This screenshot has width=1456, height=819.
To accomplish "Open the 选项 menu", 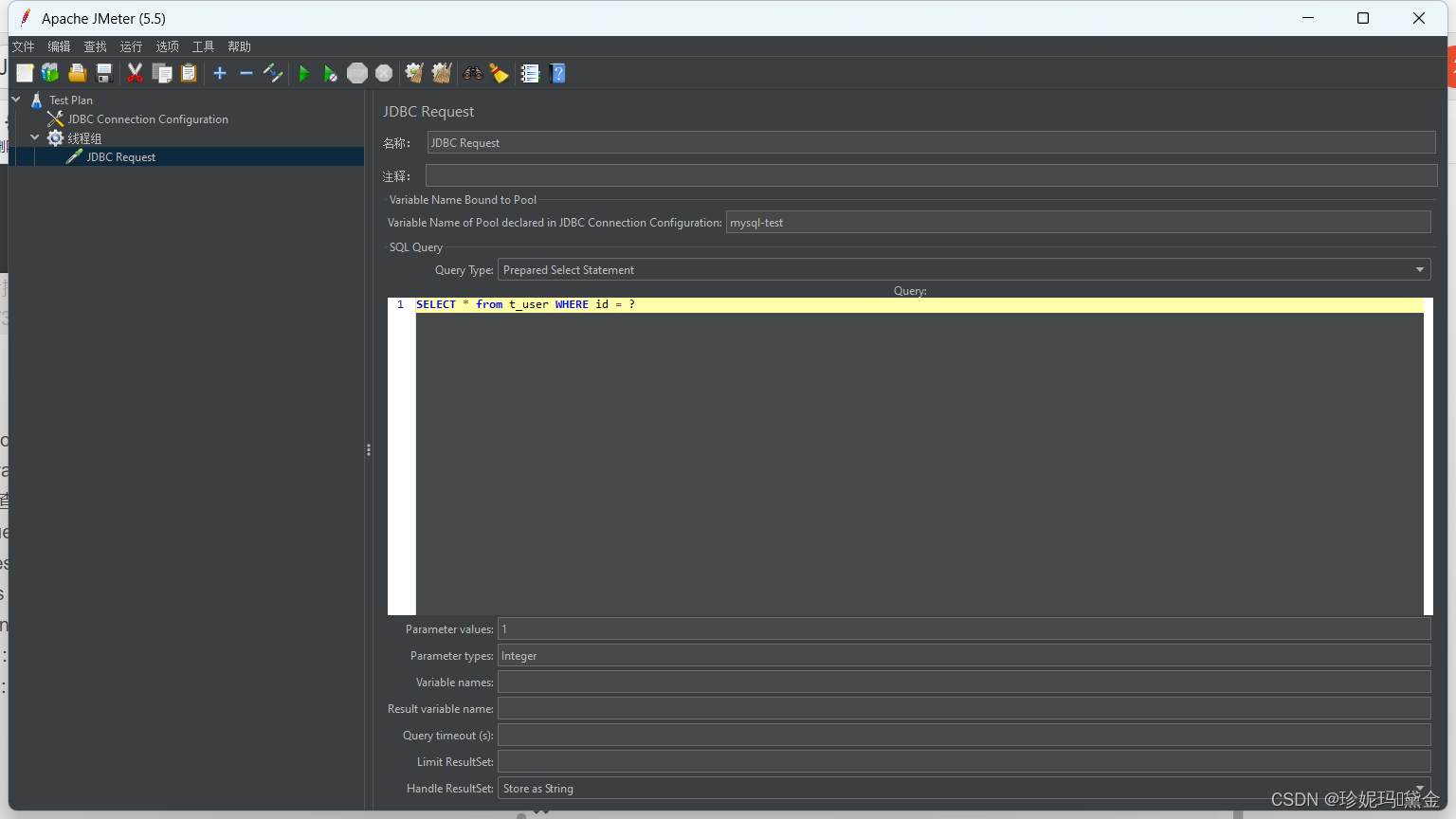I will (168, 46).
